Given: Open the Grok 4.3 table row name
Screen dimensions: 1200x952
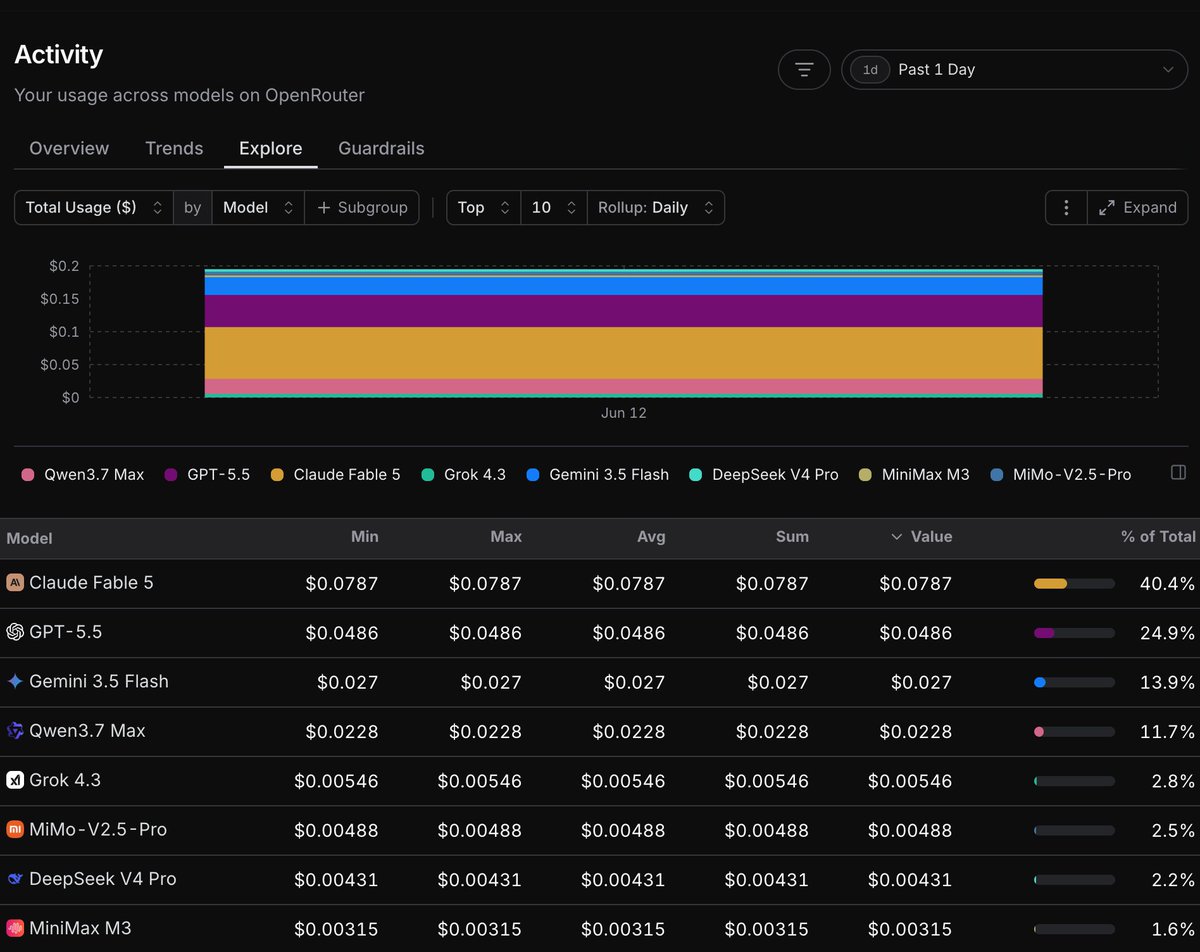Looking at the screenshot, I should coord(65,780).
